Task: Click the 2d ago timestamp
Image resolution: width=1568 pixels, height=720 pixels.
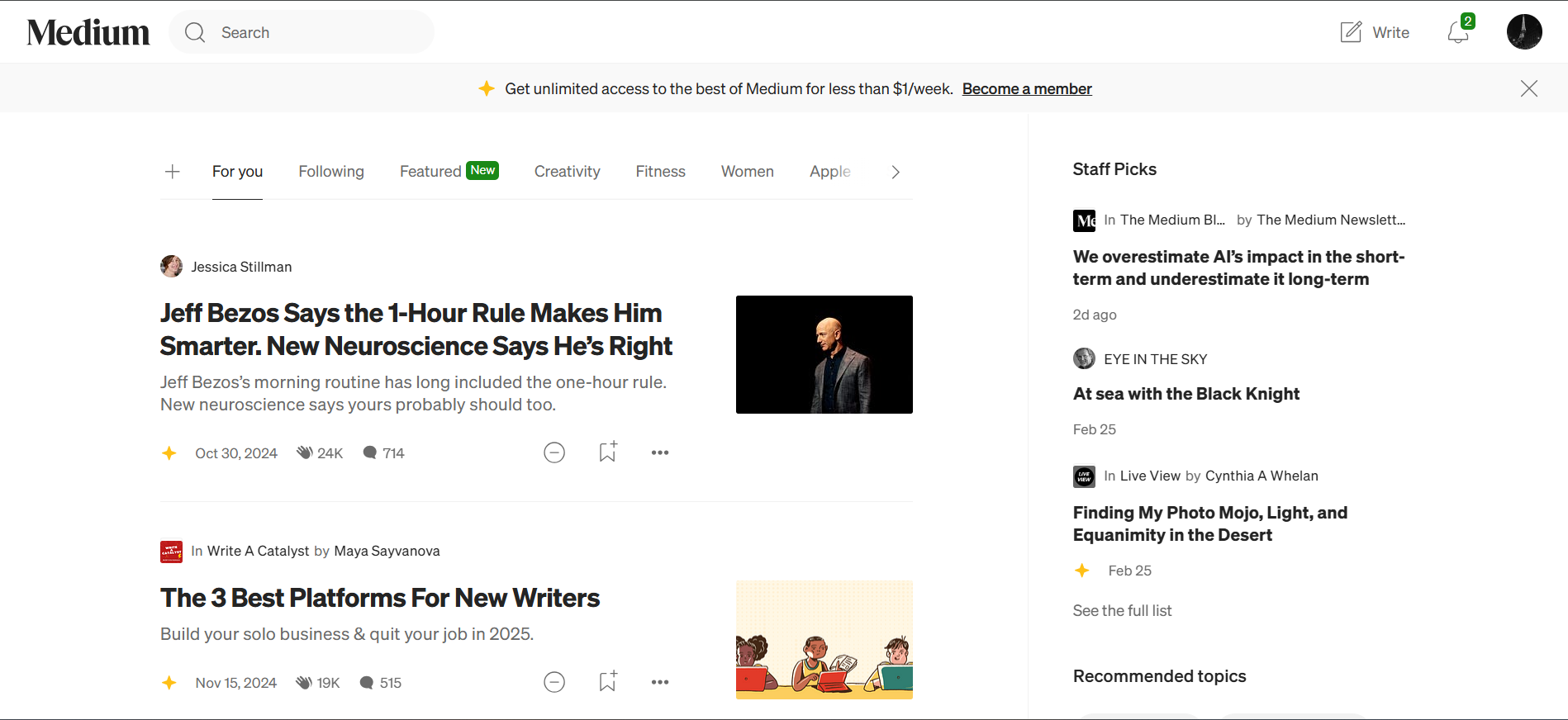Action: tap(1095, 315)
